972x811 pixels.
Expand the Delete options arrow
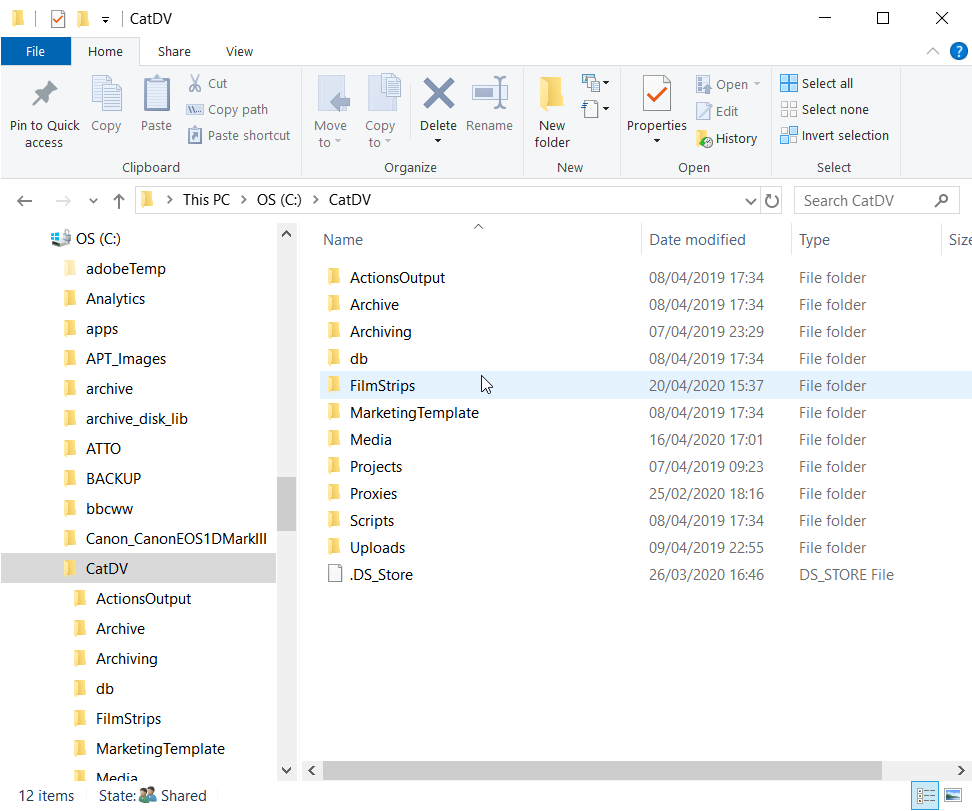(x=438, y=141)
